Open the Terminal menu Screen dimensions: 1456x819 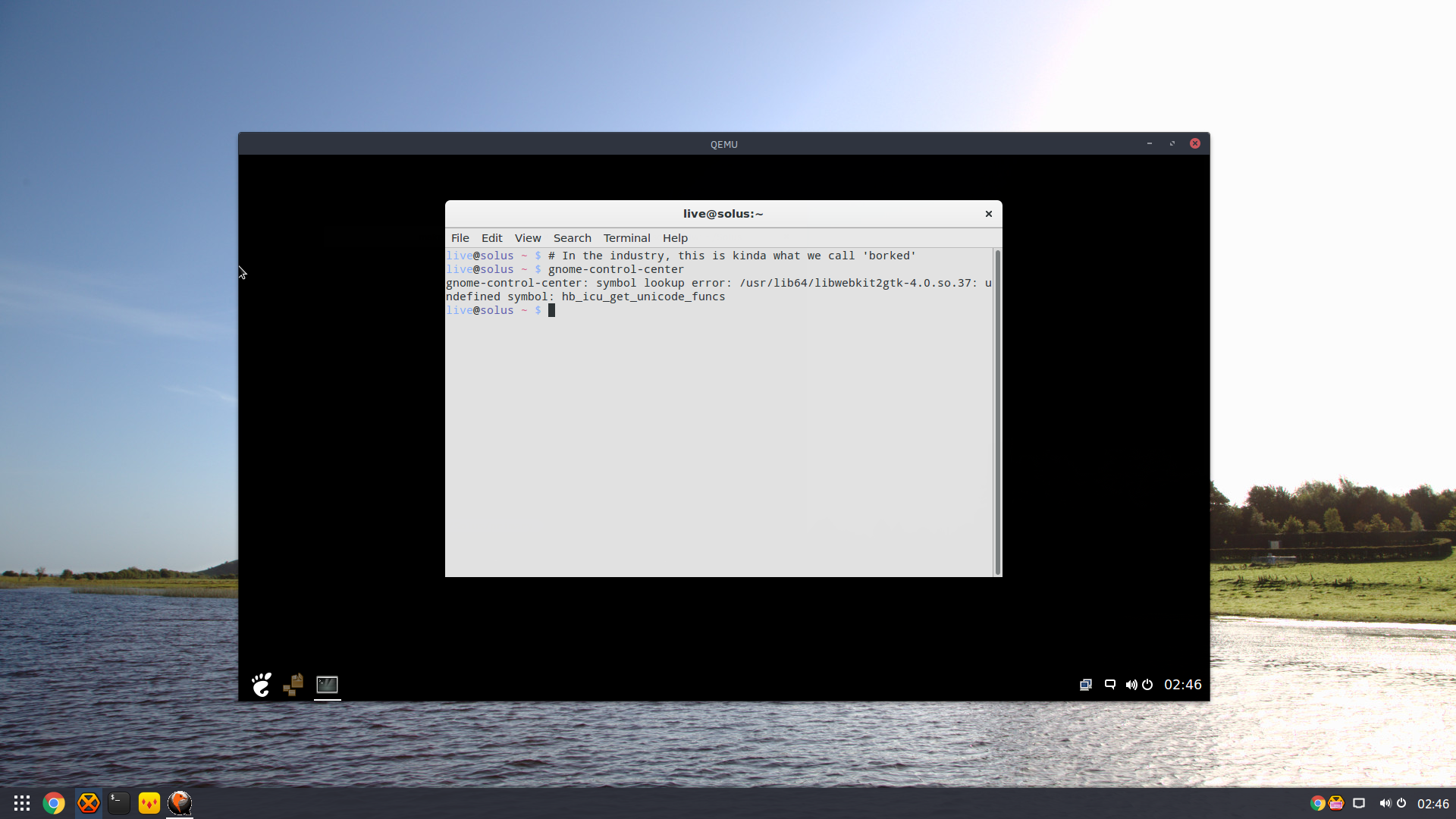[626, 238]
